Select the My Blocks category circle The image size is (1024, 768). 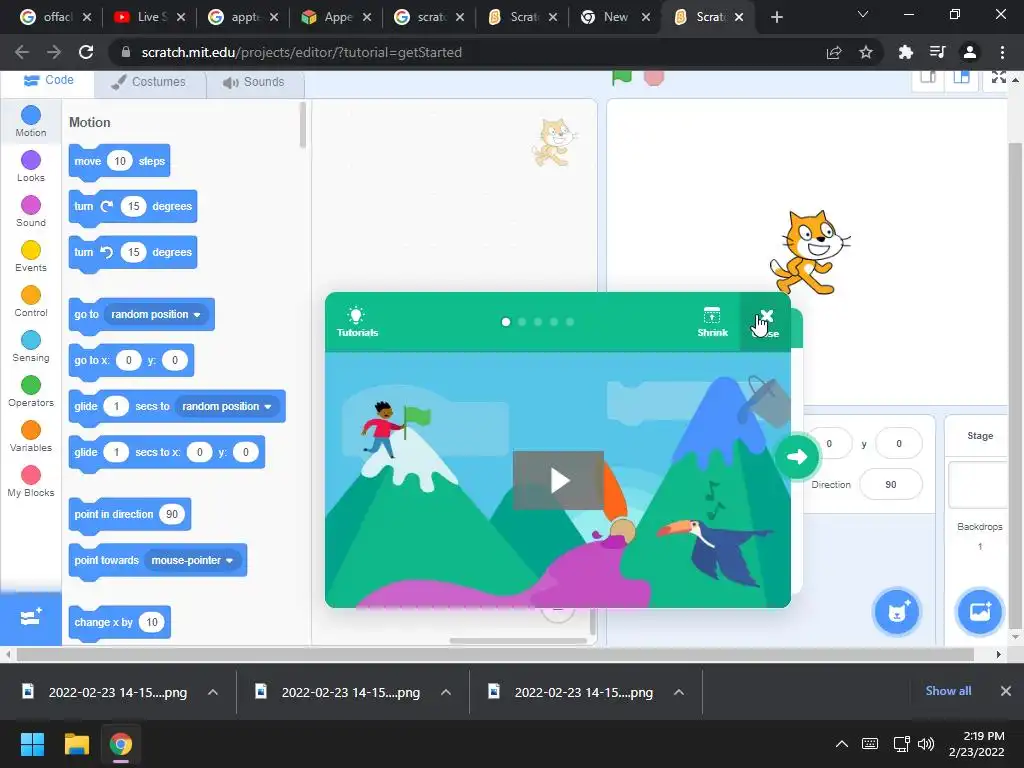(31, 475)
